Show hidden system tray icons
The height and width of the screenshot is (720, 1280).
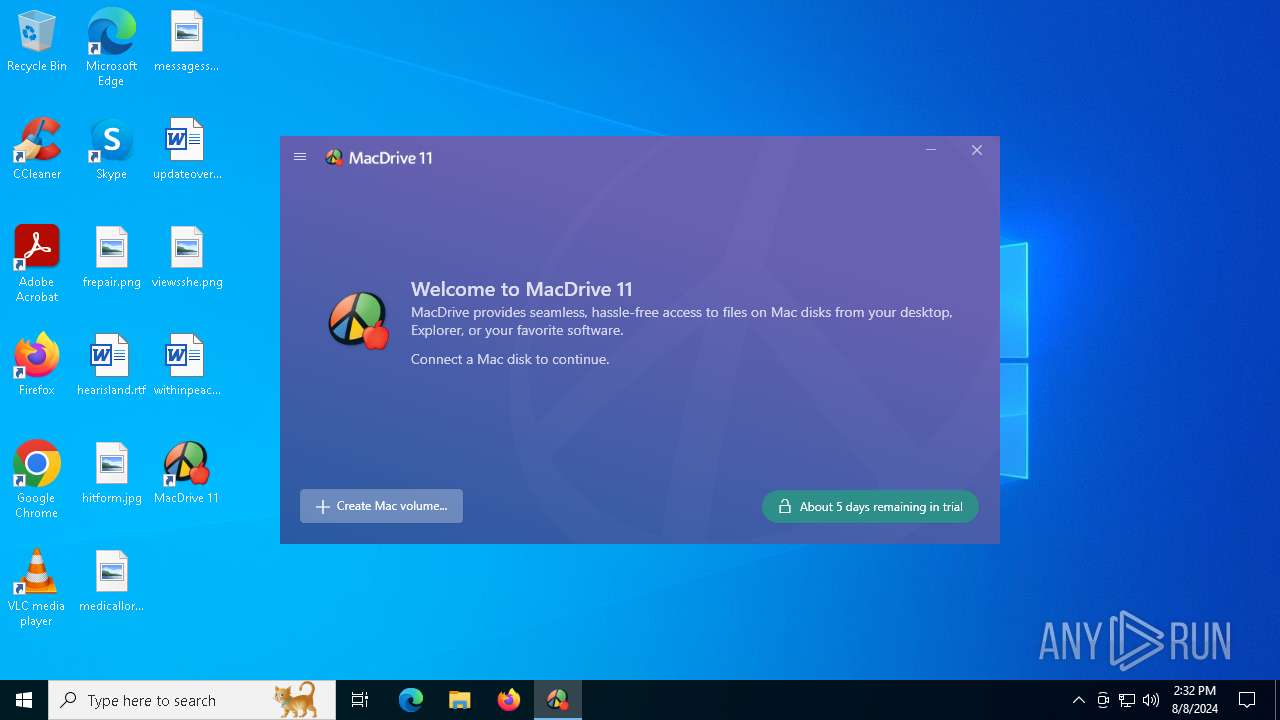tap(1079, 700)
